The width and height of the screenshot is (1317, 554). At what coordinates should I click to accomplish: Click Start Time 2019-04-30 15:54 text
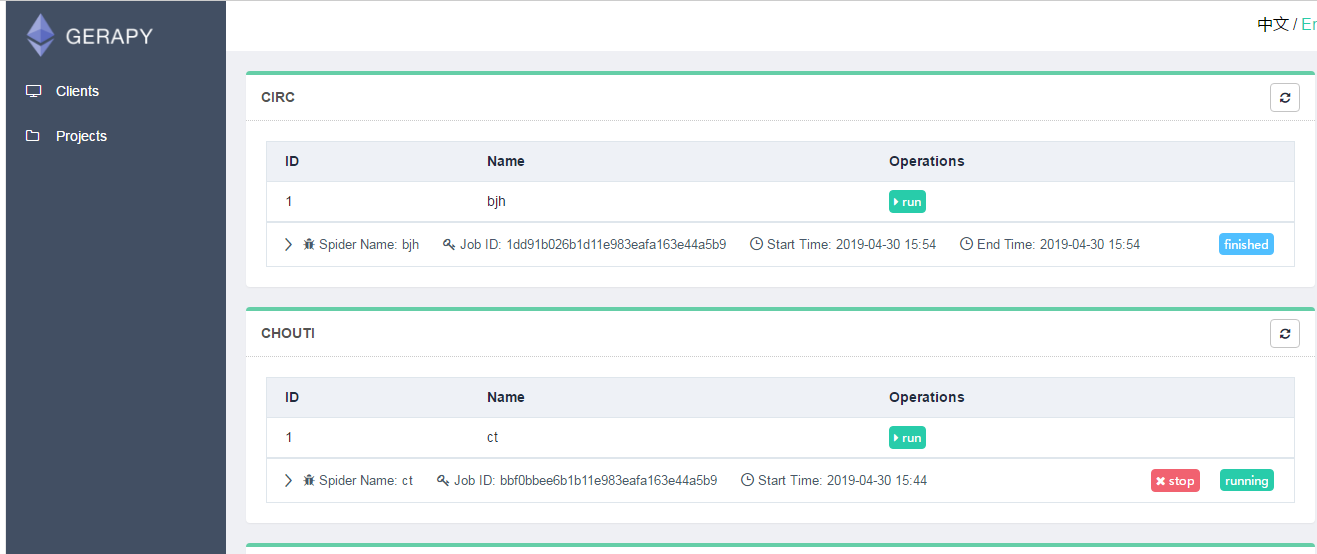pyautogui.click(x=852, y=244)
